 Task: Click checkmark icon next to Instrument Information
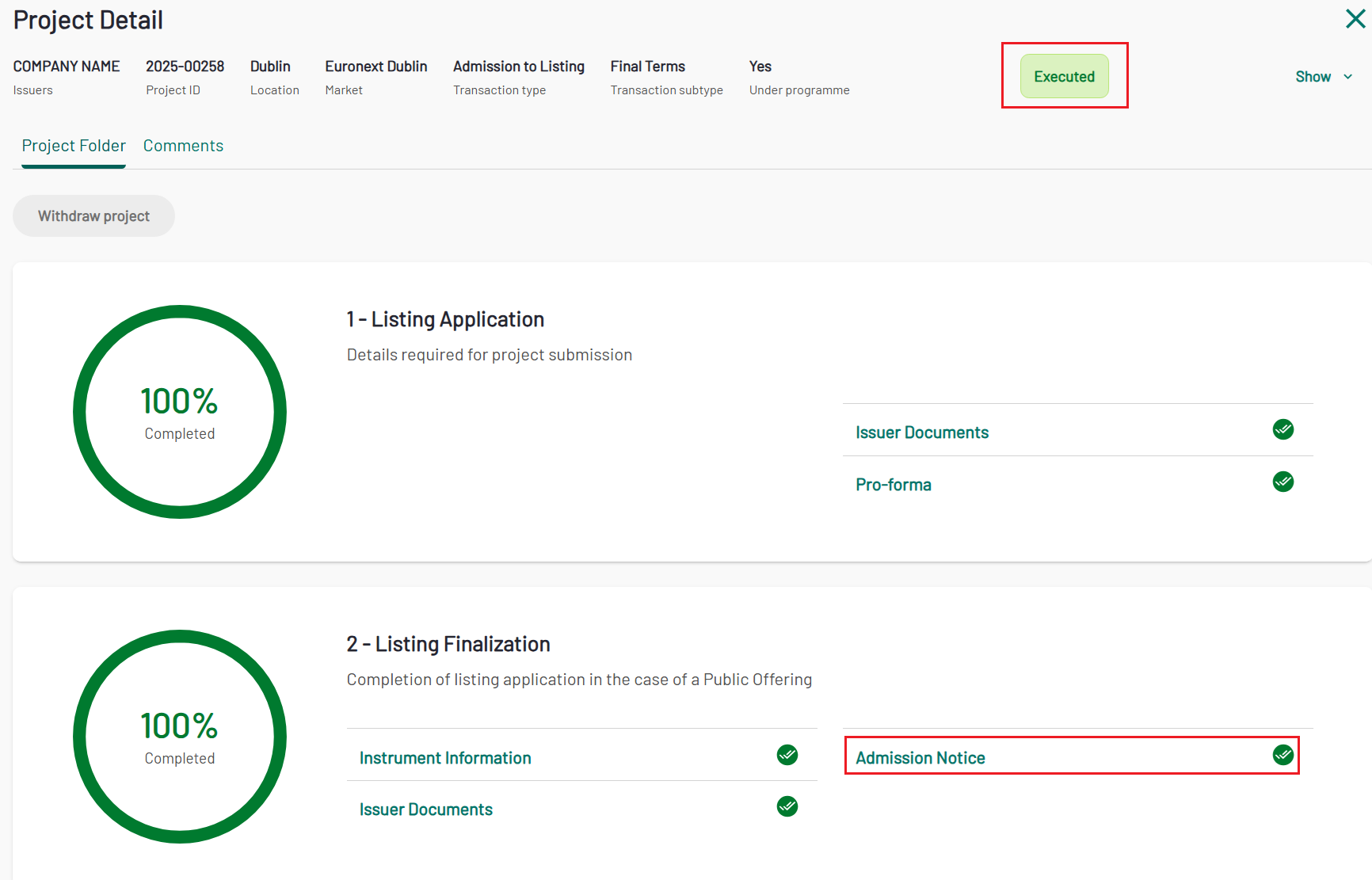pyautogui.click(x=787, y=755)
